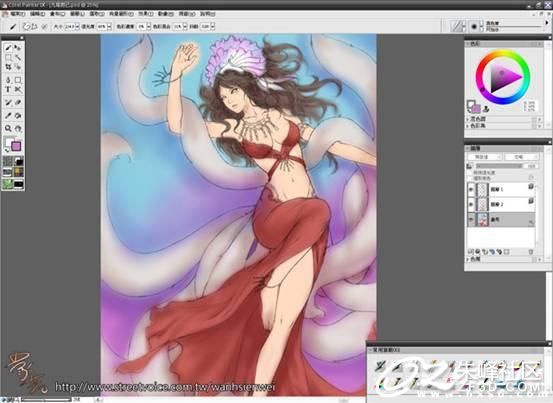
Task: Open the 視窗 (Window) menu
Action: click(187, 14)
